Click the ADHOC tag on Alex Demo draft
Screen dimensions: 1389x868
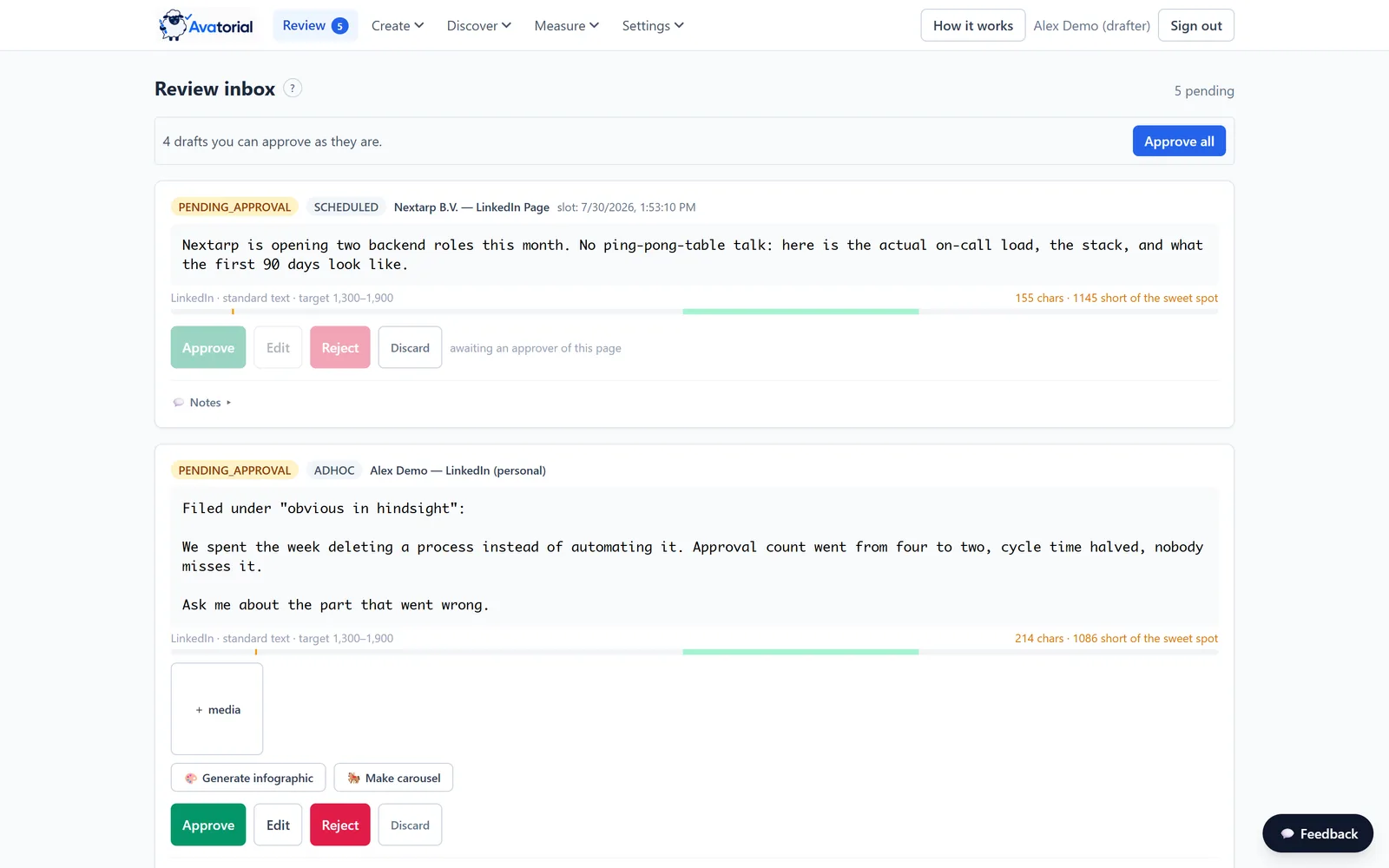[334, 470]
